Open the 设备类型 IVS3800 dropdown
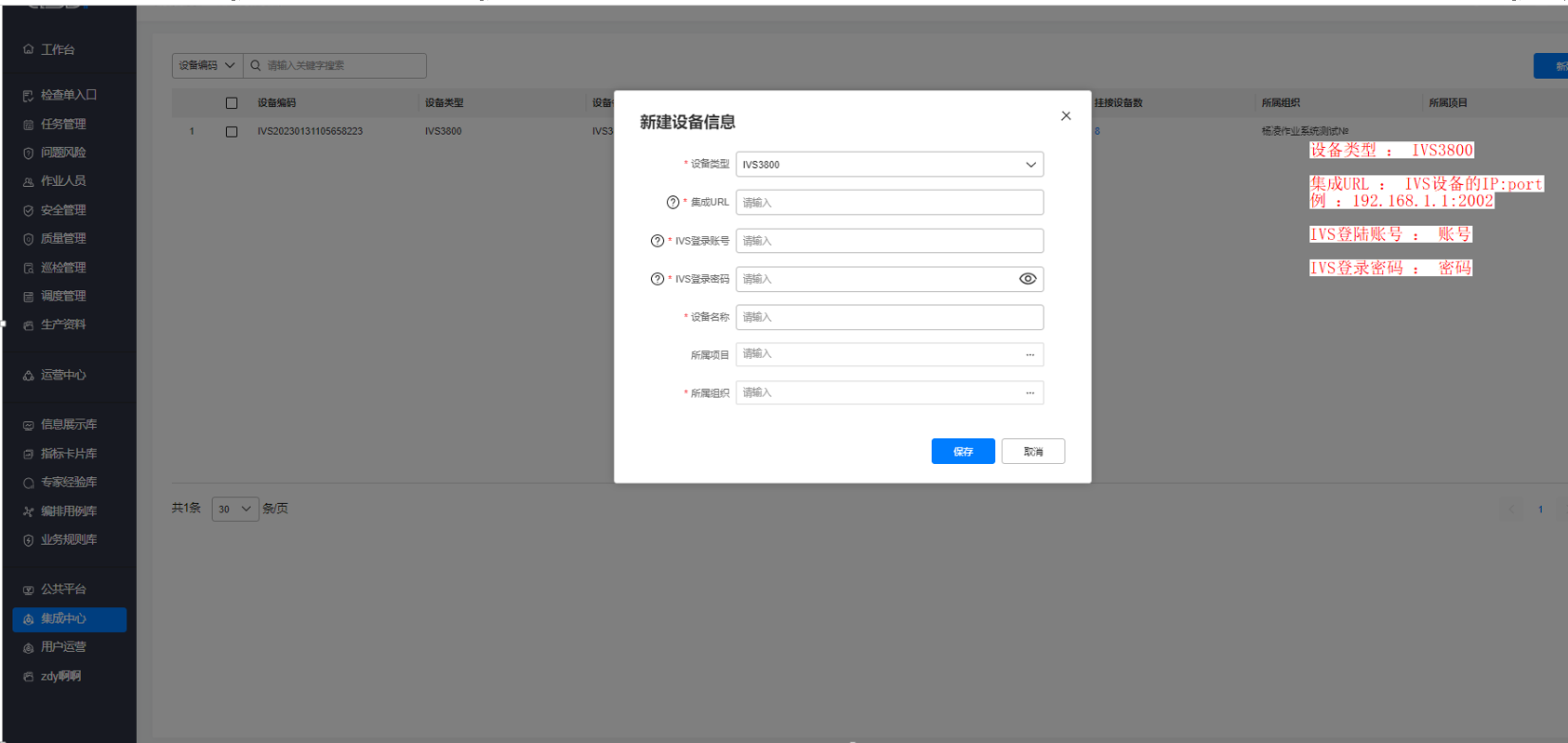 (889, 165)
